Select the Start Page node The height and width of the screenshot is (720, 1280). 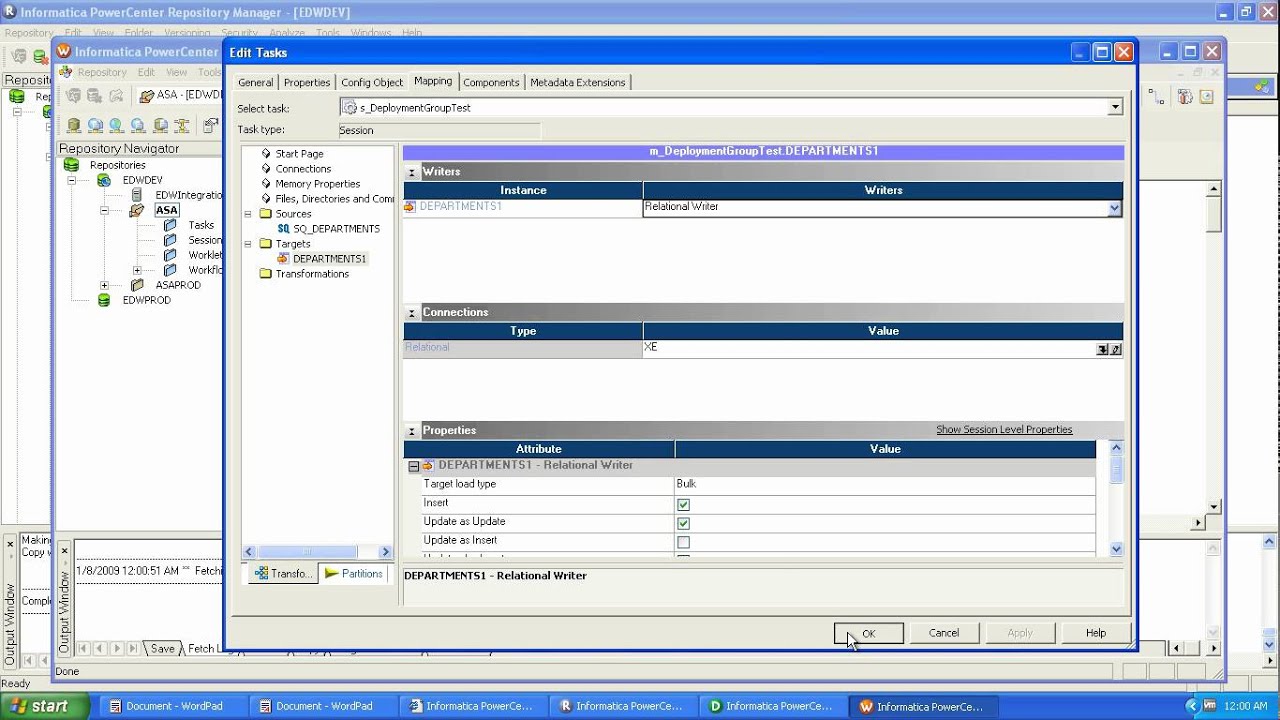299,154
